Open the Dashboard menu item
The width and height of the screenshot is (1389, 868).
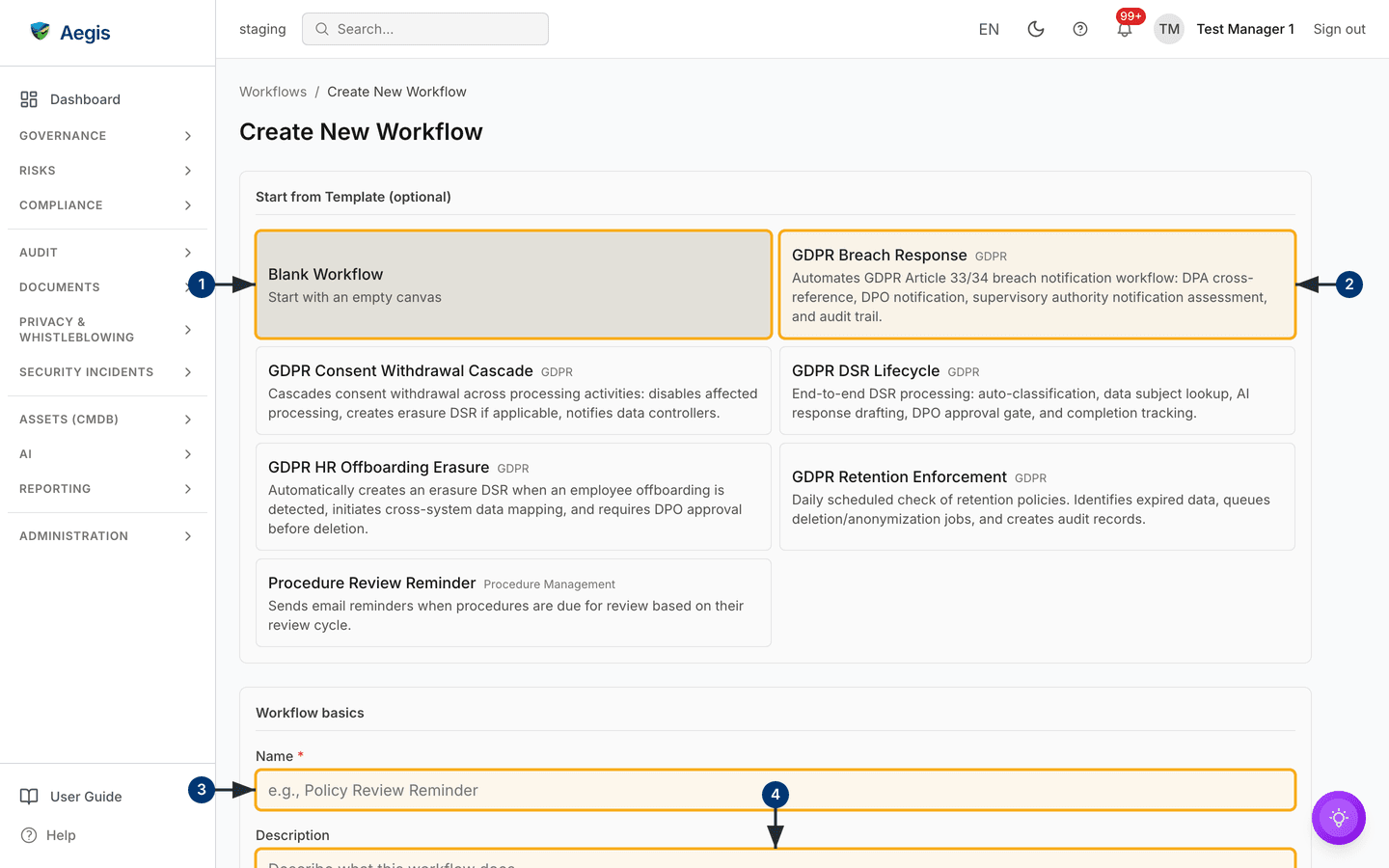pos(106,99)
